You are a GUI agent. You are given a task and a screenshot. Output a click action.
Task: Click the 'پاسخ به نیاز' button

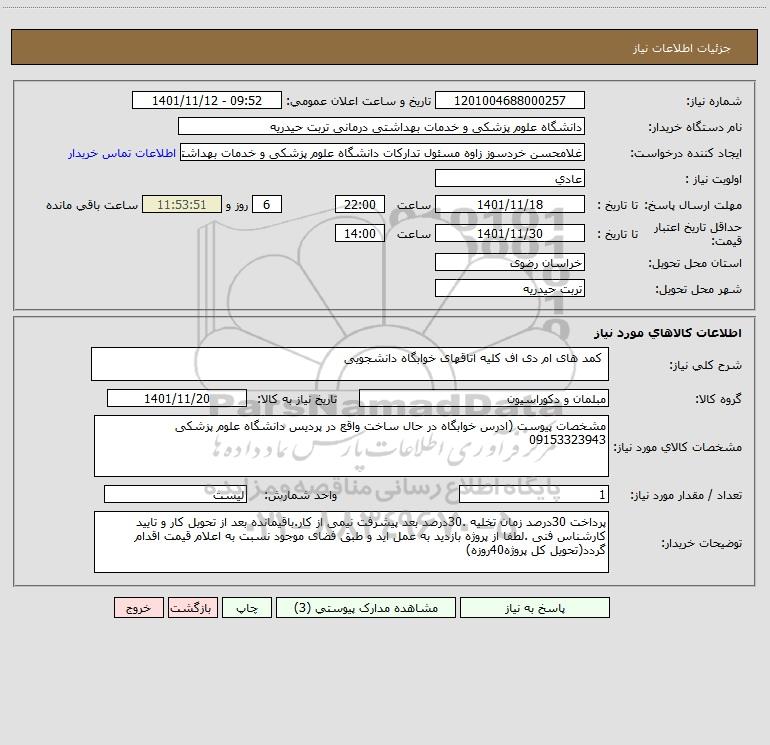tap(535, 608)
